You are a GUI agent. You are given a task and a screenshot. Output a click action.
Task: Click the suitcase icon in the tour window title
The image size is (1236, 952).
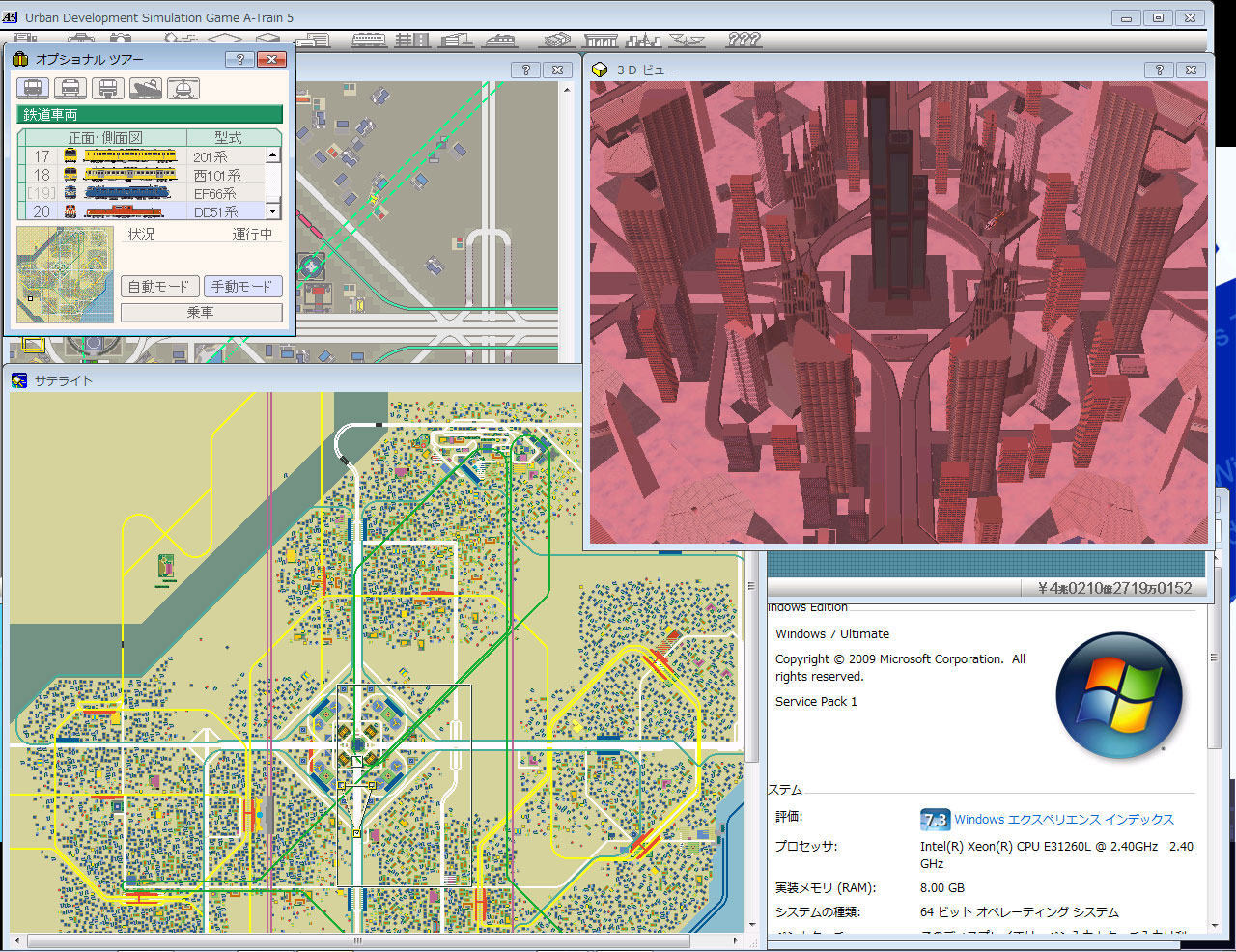point(20,59)
